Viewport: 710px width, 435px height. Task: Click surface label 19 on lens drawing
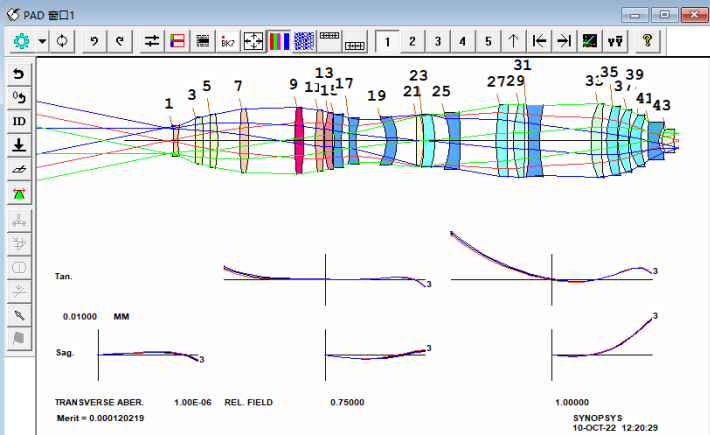click(x=376, y=96)
